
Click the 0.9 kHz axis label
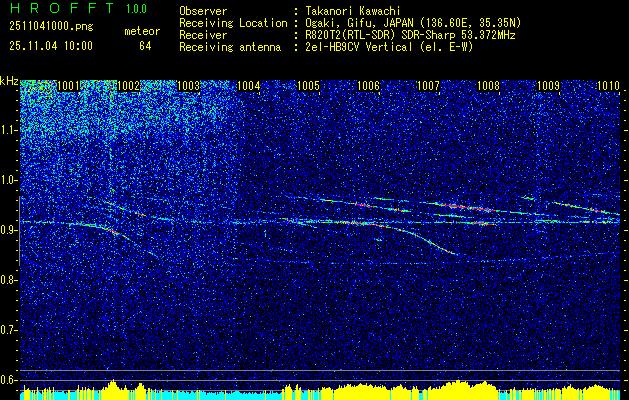click(9, 230)
